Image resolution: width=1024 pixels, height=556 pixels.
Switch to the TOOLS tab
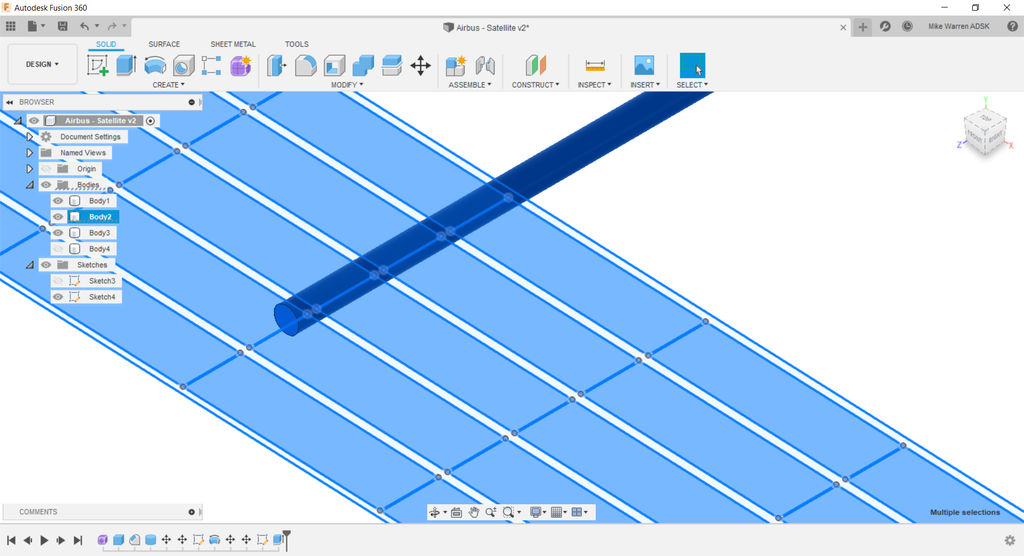296,44
